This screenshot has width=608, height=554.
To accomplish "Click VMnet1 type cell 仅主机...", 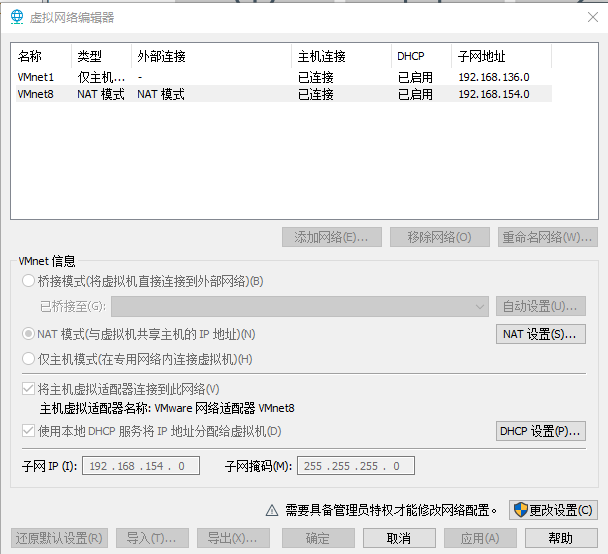I will pos(101,77).
